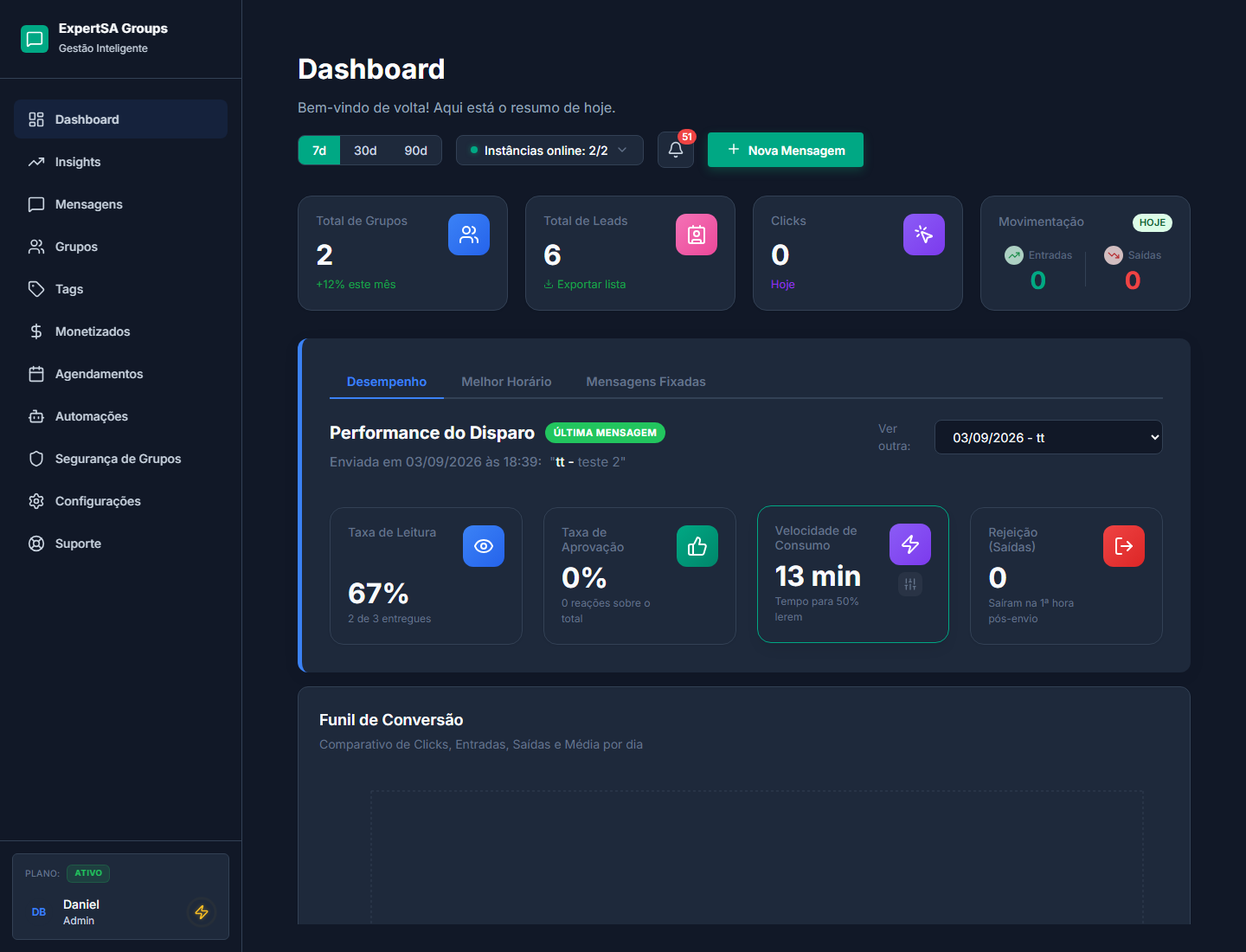The image size is (1246, 952).
Task: Click the pink Total de Leads icon
Action: pos(697,235)
